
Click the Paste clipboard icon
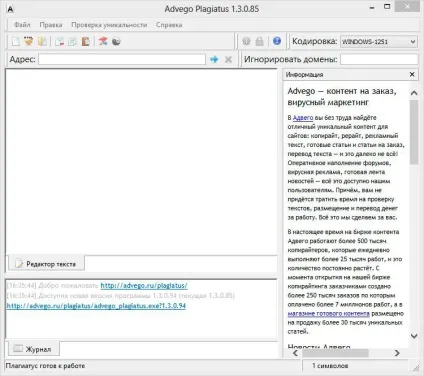(86, 41)
